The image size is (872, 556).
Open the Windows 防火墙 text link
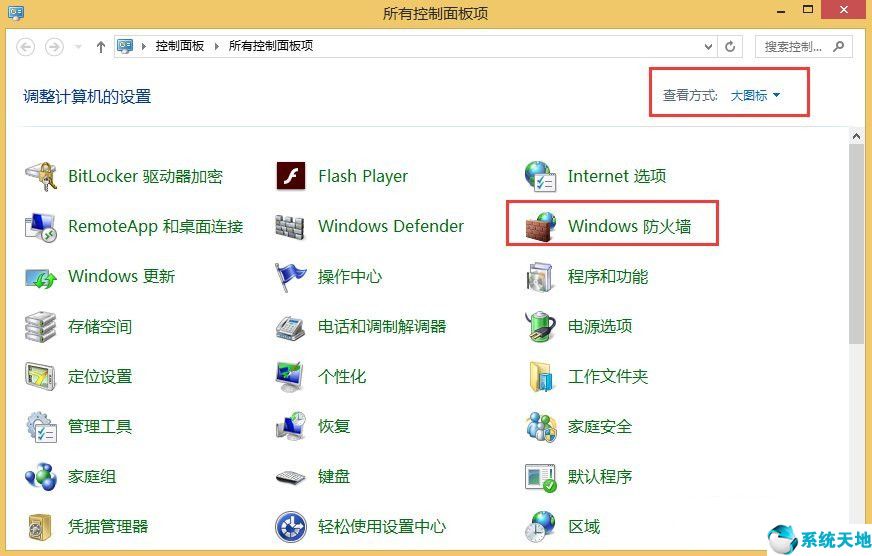(630, 226)
